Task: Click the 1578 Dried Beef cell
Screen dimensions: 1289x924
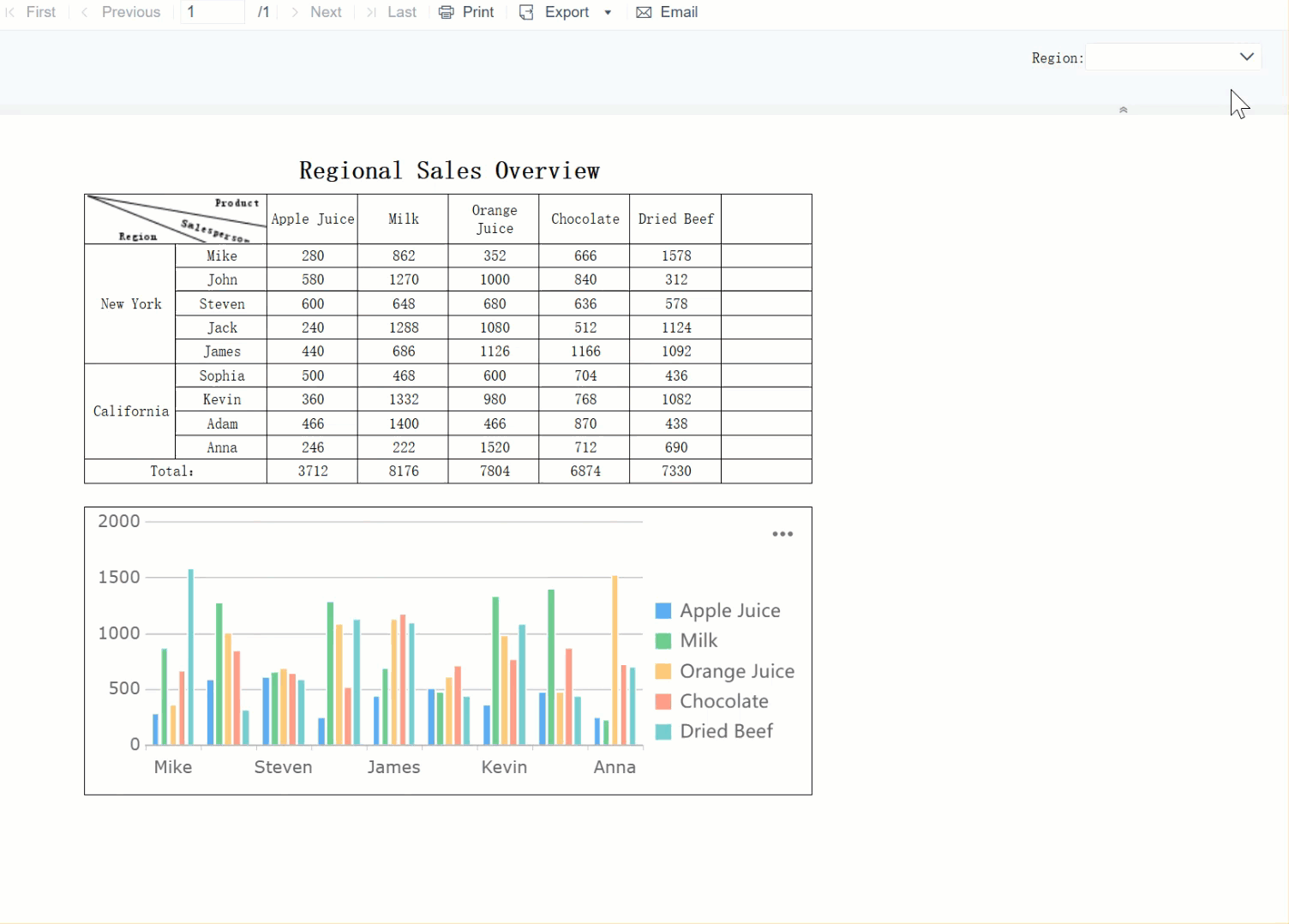Action: pyautogui.click(x=676, y=256)
